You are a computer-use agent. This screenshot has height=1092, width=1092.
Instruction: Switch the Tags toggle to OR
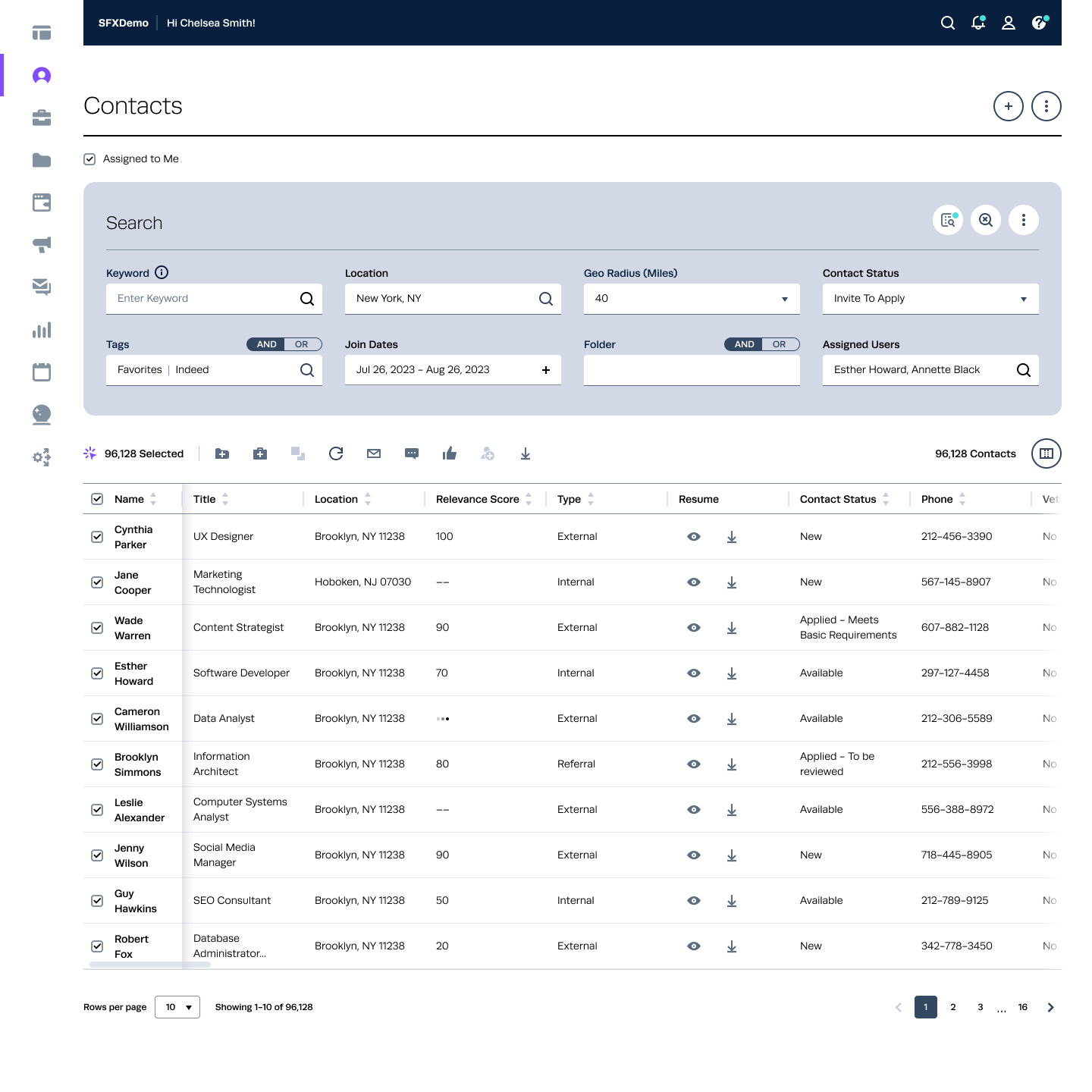coord(303,344)
